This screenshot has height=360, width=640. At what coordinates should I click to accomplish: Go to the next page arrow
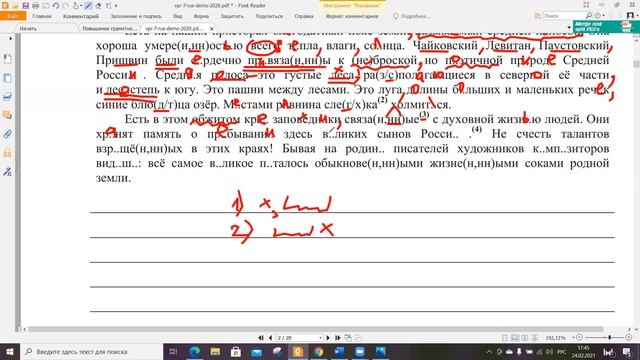click(328, 338)
